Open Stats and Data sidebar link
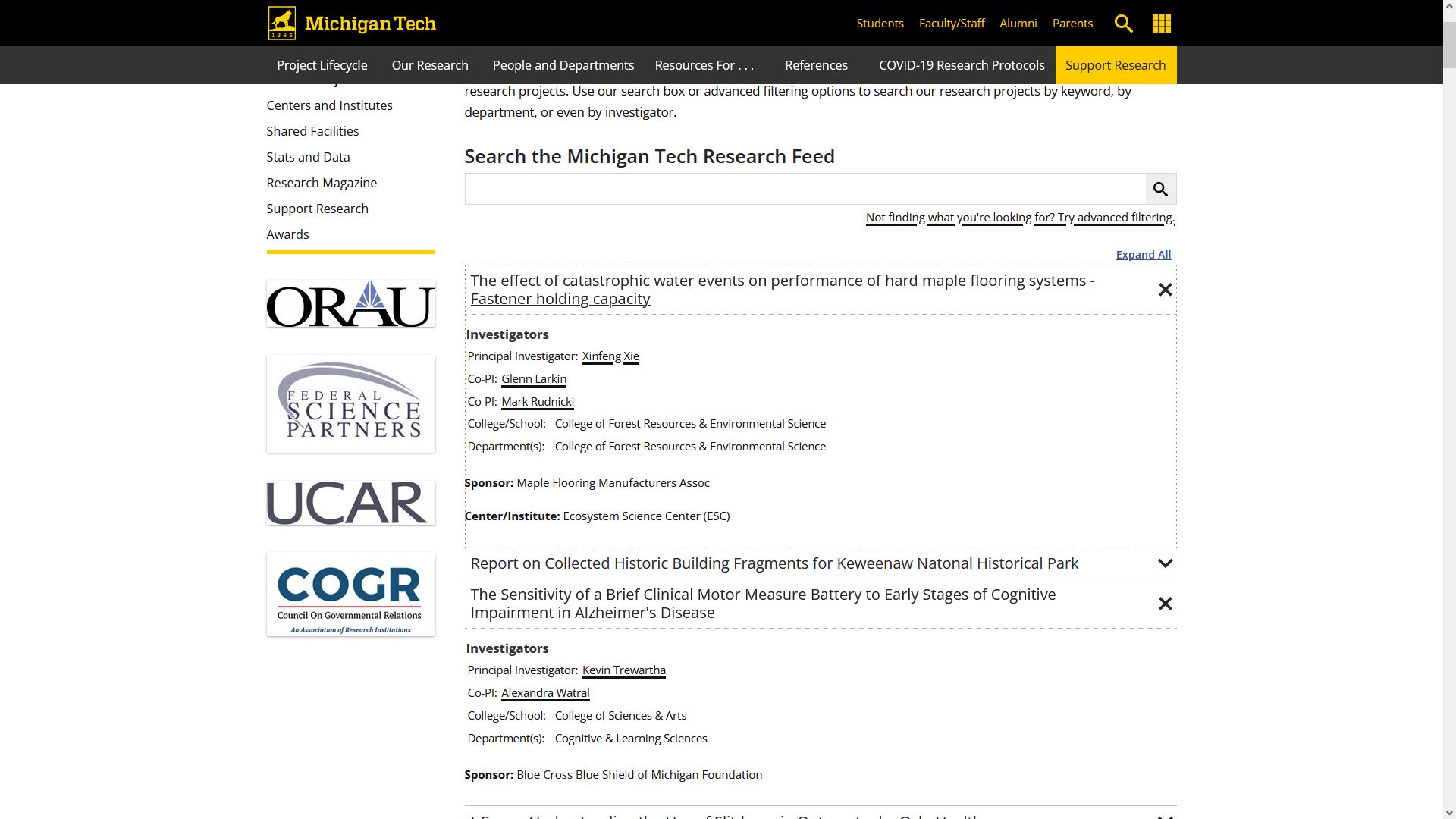Screen dimensions: 1456x819 tap(308, 157)
